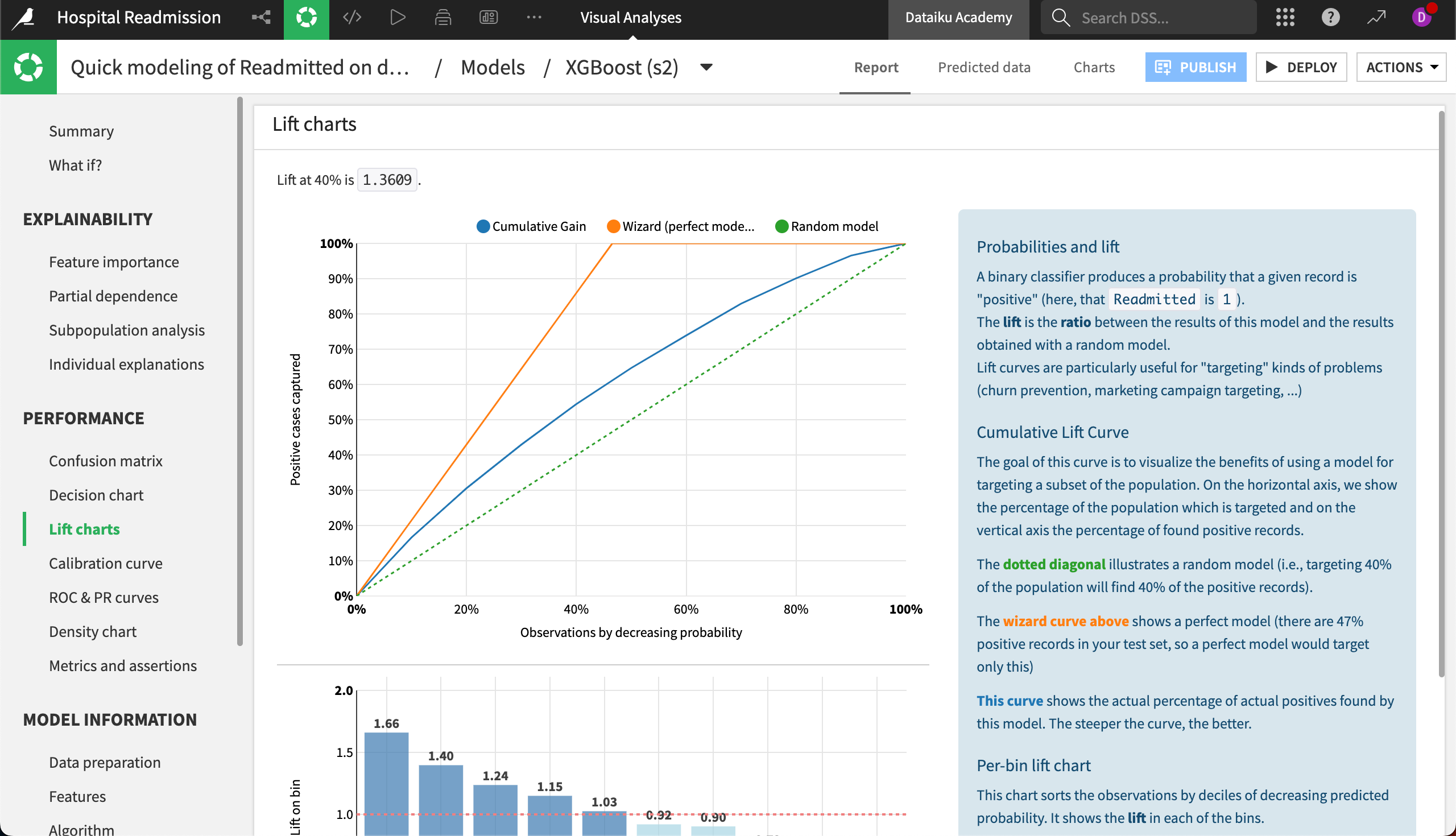Toggle Cumulative Gain legend series
This screenshot has width=1456, height=836.
[x=531, y=226]
